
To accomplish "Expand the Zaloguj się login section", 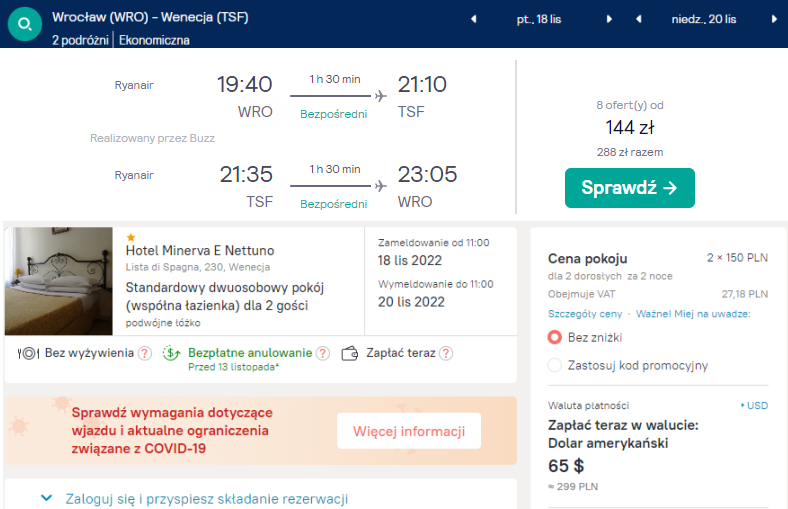I will pos(46,498).
